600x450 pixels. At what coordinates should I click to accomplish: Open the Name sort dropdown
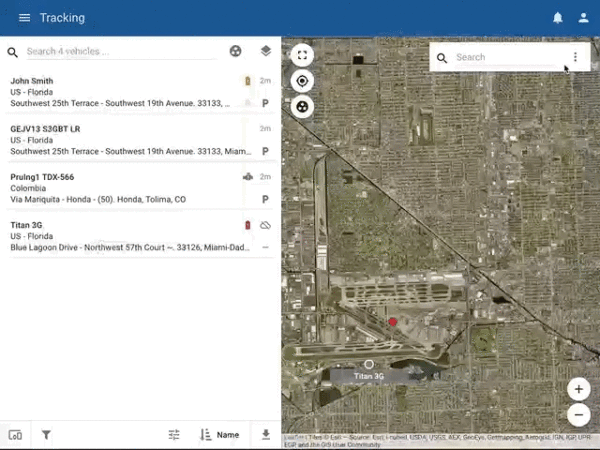tap(219, 435)
